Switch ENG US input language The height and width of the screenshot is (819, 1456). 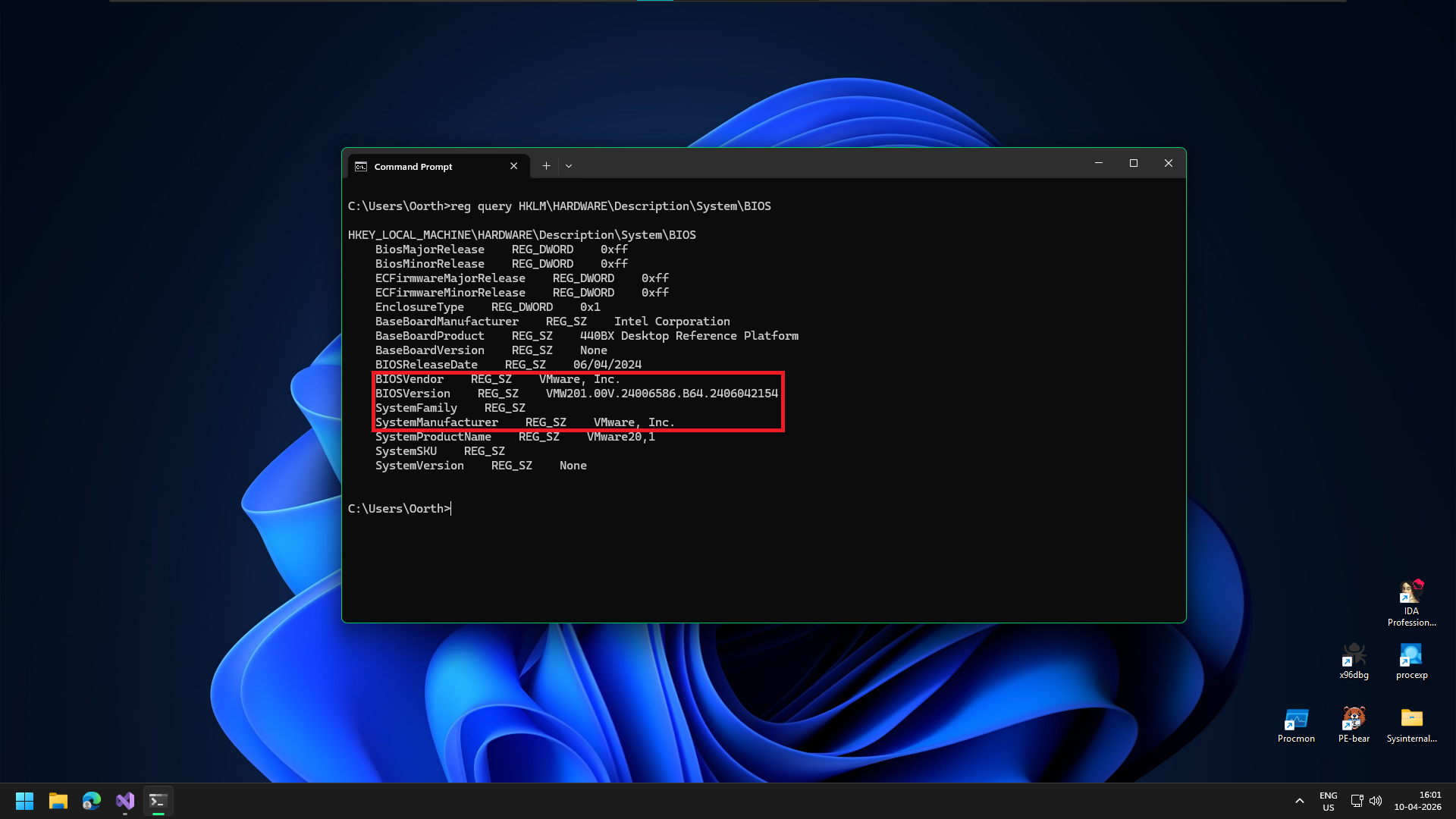coord(1328,801)
